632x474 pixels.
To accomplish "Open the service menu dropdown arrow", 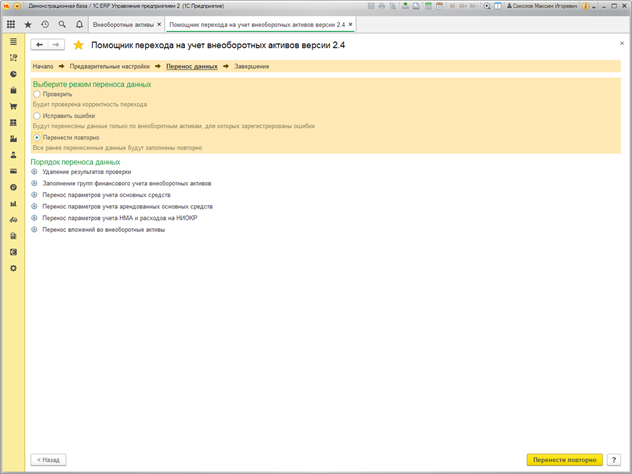I will click(594, 6).
